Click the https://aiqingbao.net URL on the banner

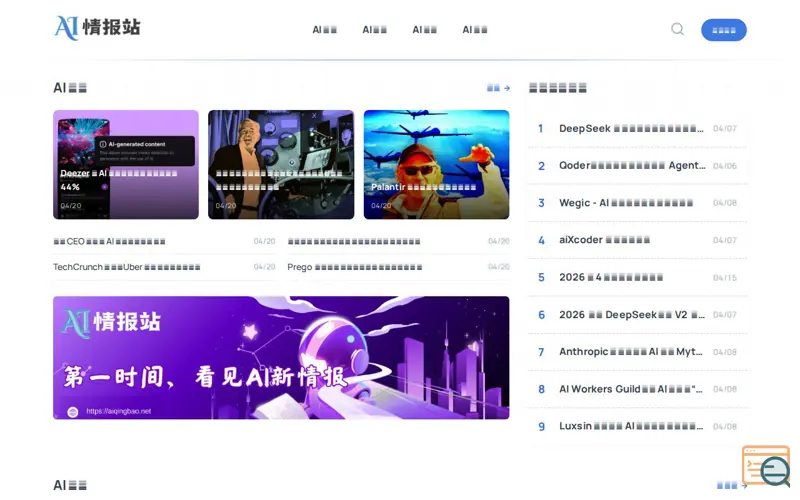pyautogui.click(x=118, y=411)
